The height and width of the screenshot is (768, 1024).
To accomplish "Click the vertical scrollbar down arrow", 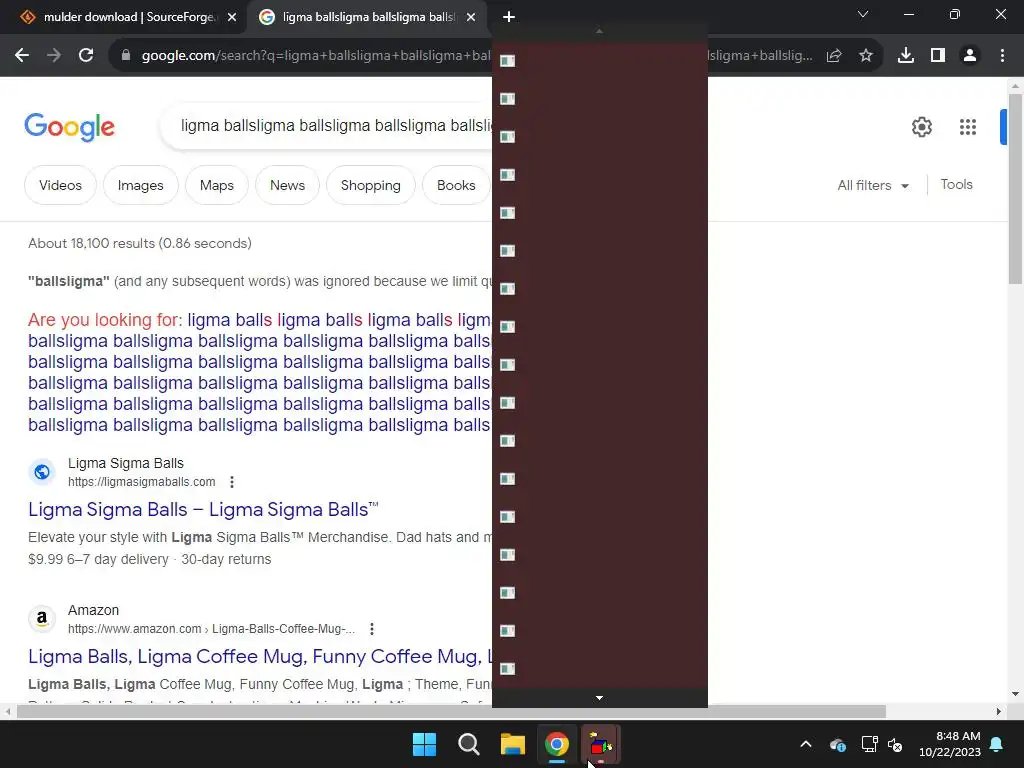I will tap(1015, 694).
